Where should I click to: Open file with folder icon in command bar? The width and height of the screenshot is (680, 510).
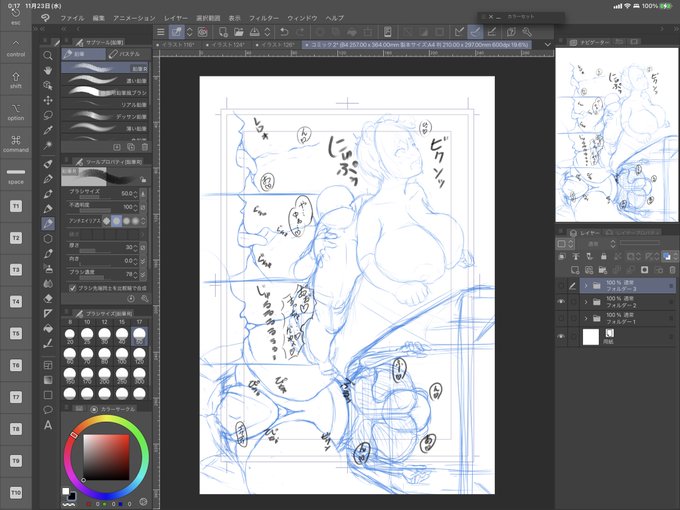click(x=239, y=32)
